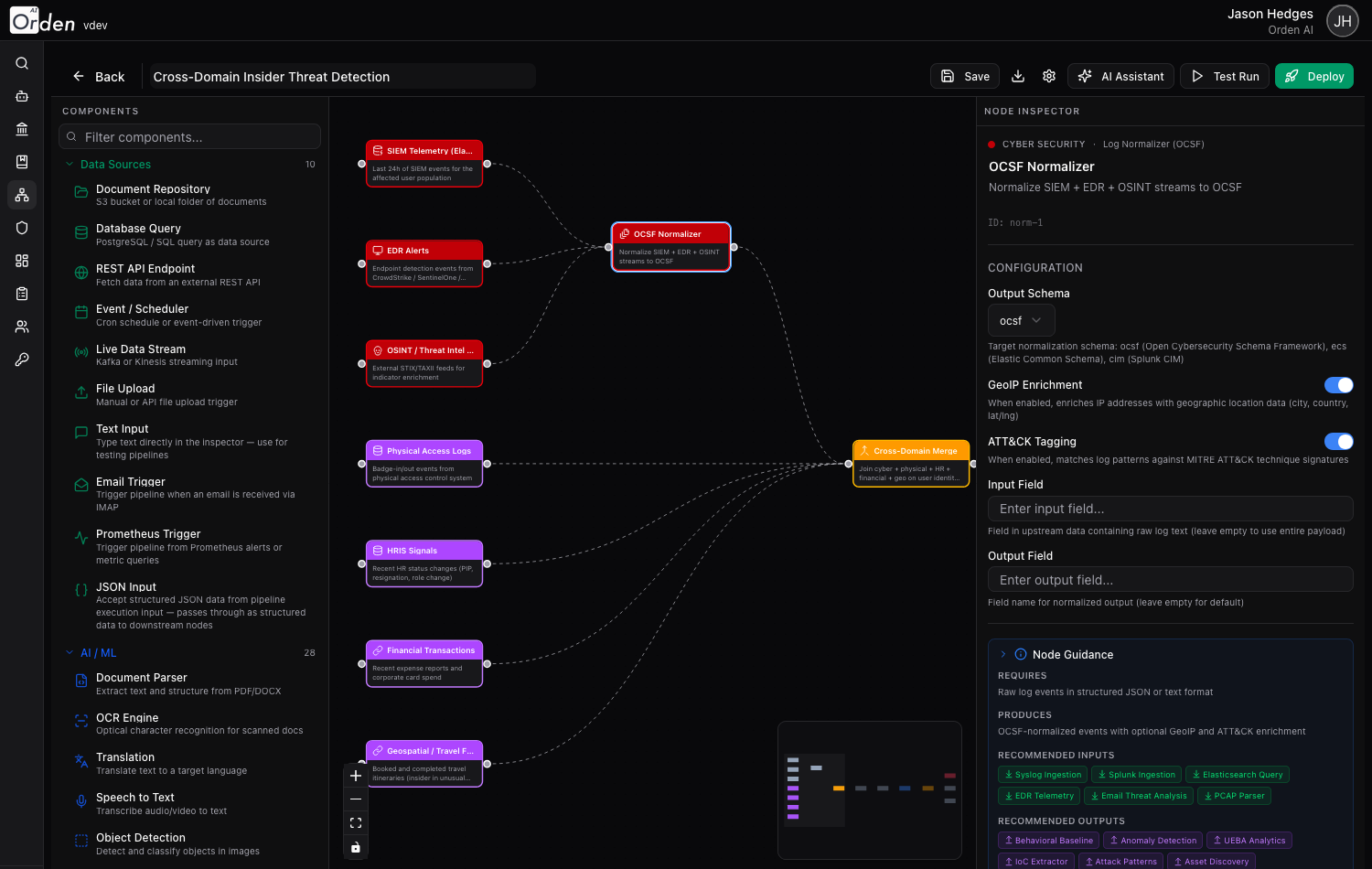The width and height of the screenshot is (1372, 869).
Task: Add OCR Engine component
Action: (190, 724)
